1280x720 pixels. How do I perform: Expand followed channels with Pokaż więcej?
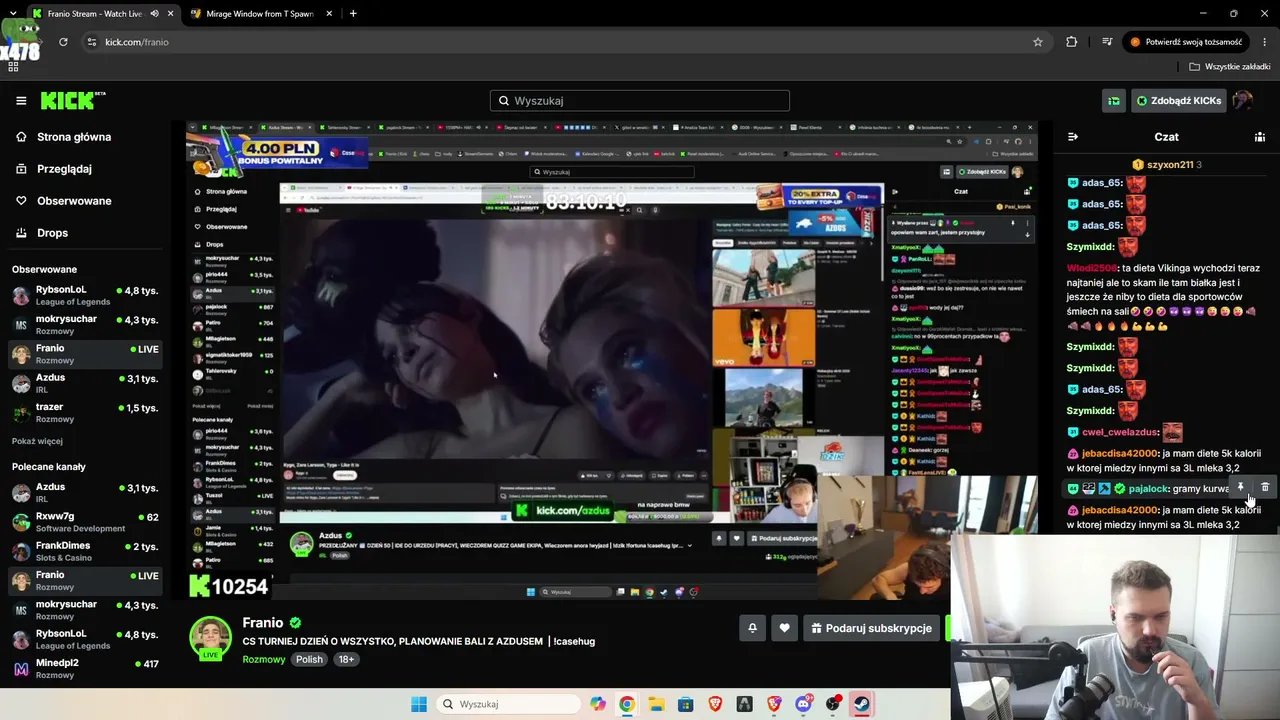click(37, 441)
